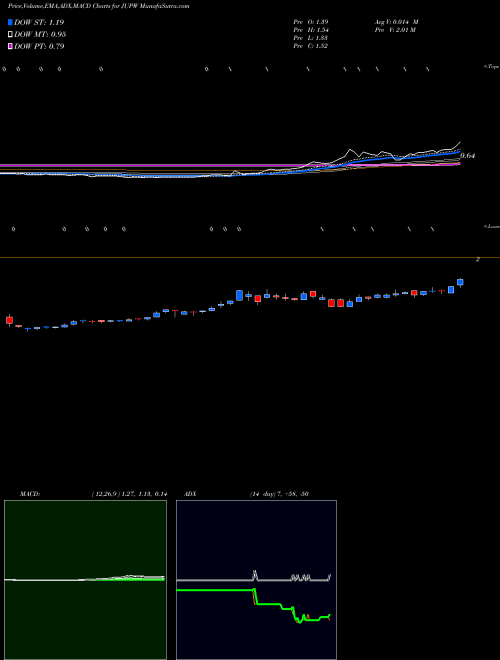500x660 pixels.
Task: Click the MACD '(12,26,9) 1.27, 1.13, 0.14' values
Action: tap(129, 494)
